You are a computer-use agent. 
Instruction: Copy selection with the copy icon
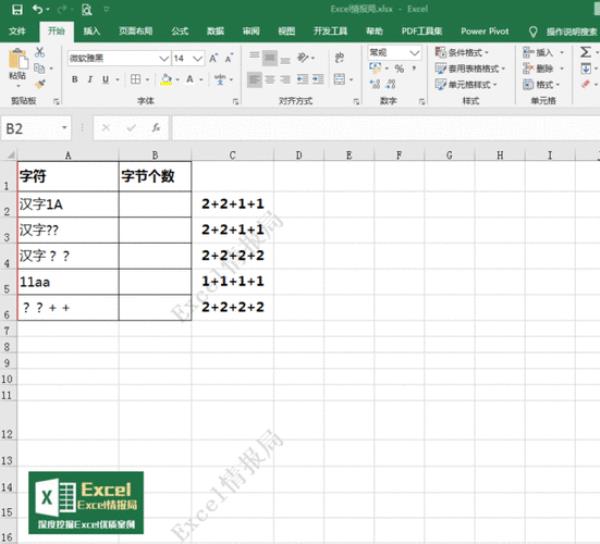39,68
